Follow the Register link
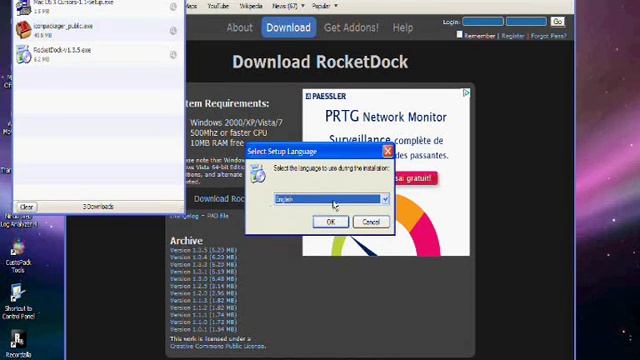This screenshot has height=360, width=640. (x=513, y=36)
